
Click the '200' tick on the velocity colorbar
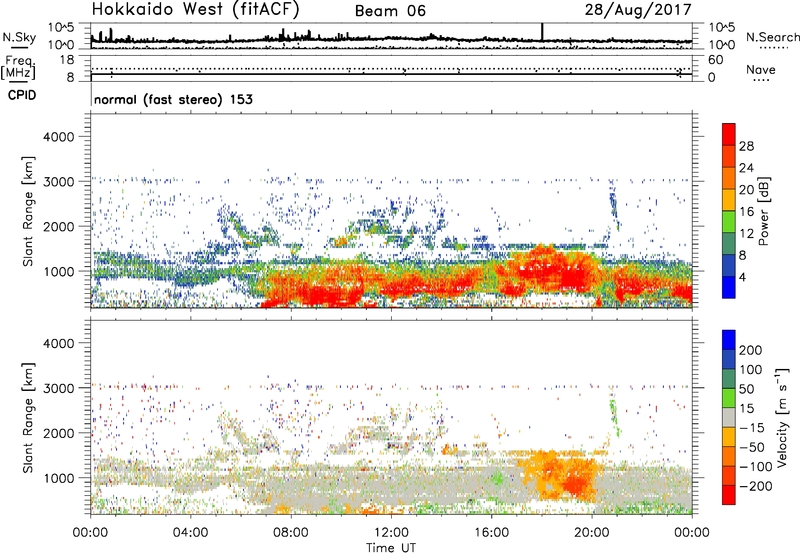coord(751,350)
